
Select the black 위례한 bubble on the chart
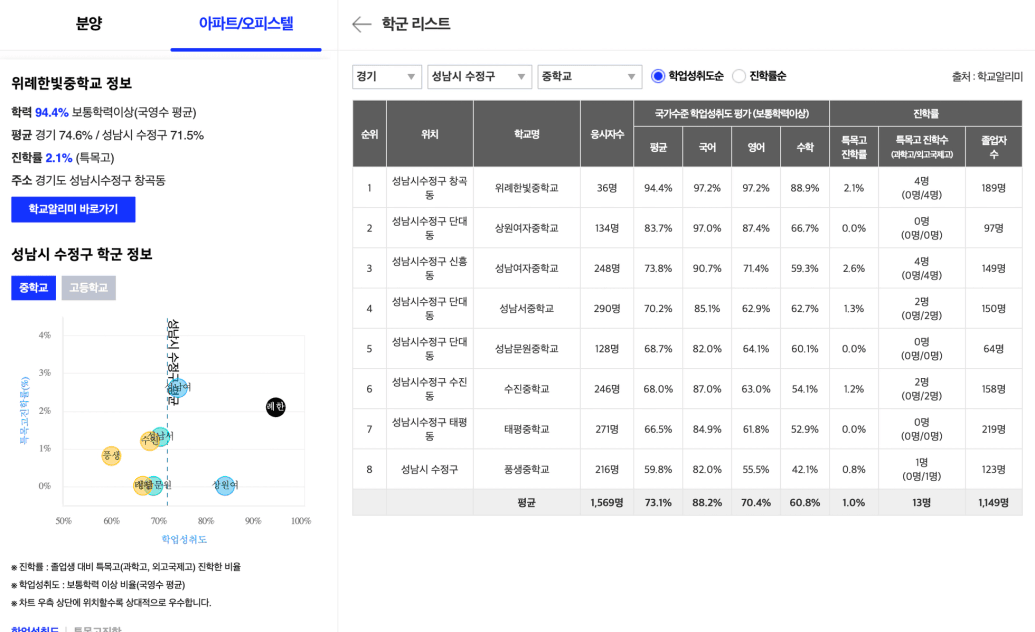tap(275, 407)
